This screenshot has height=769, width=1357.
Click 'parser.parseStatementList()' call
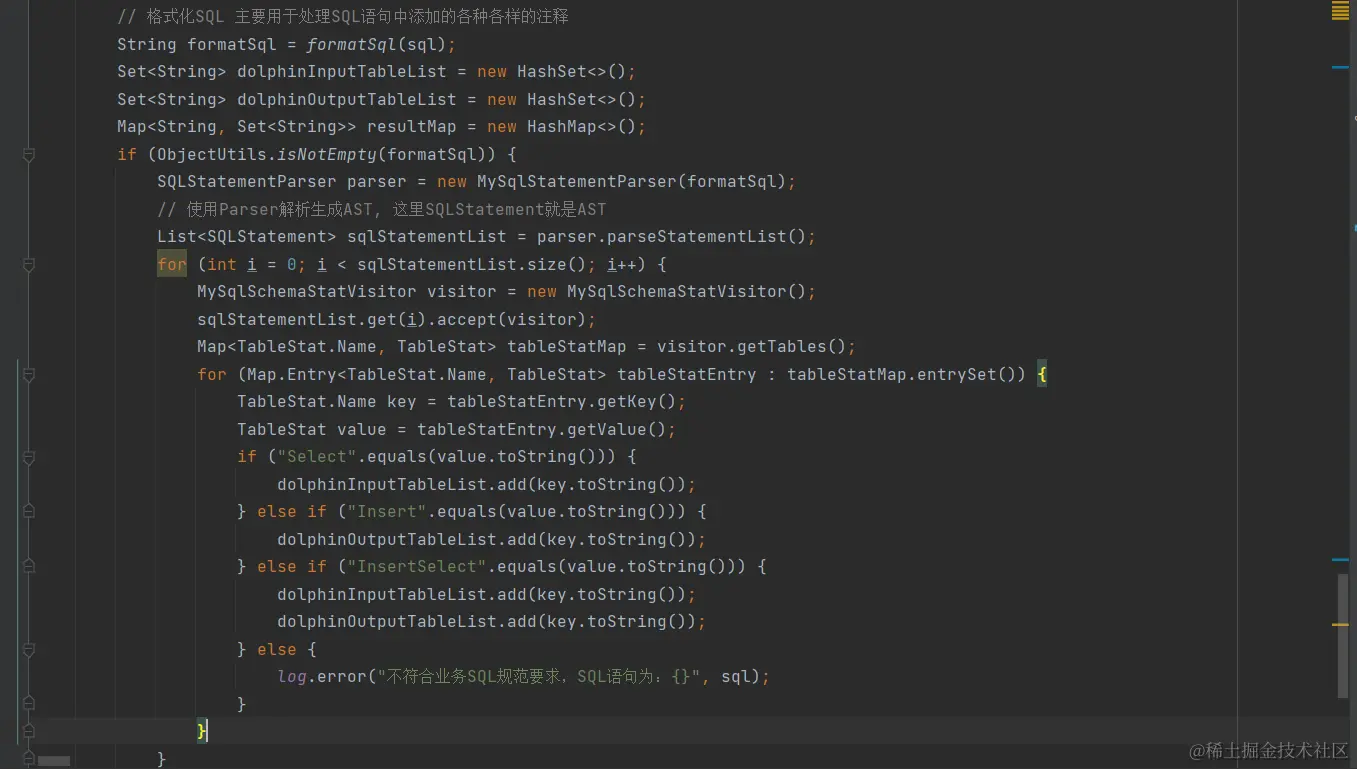coord(672,237)
